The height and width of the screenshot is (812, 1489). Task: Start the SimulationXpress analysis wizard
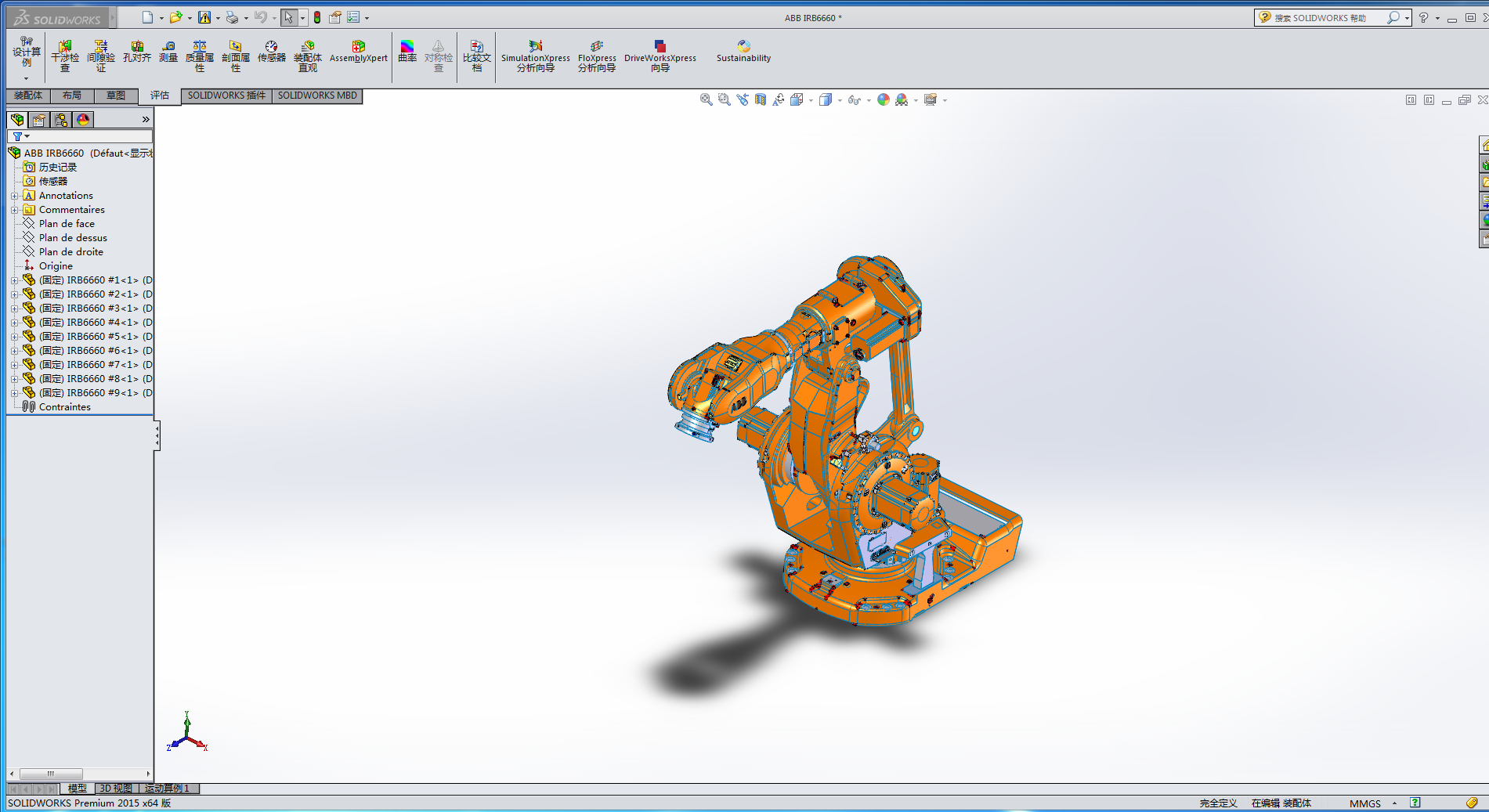[536, 56]
